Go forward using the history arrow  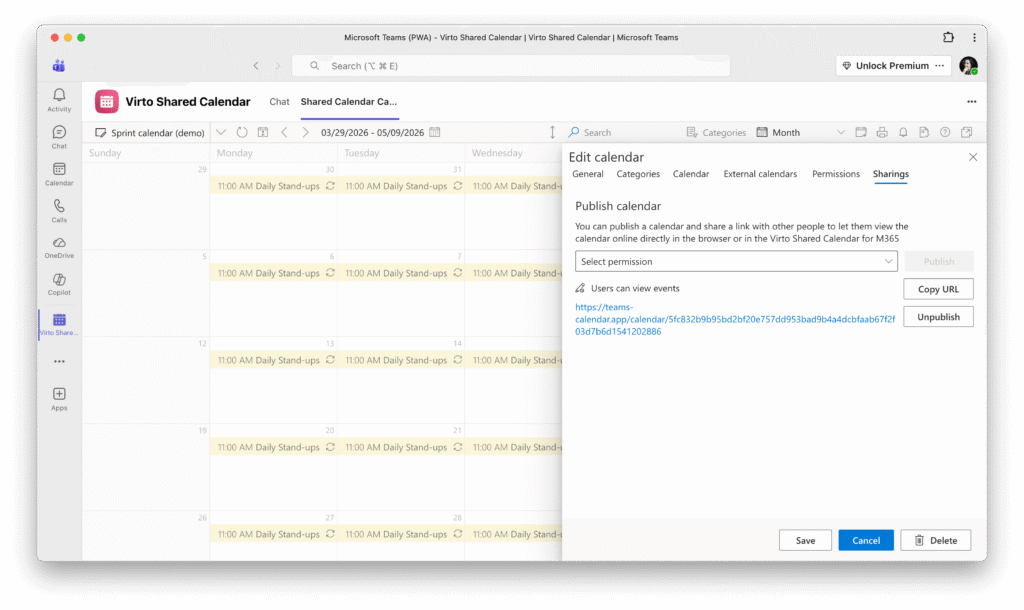(278, 65)
